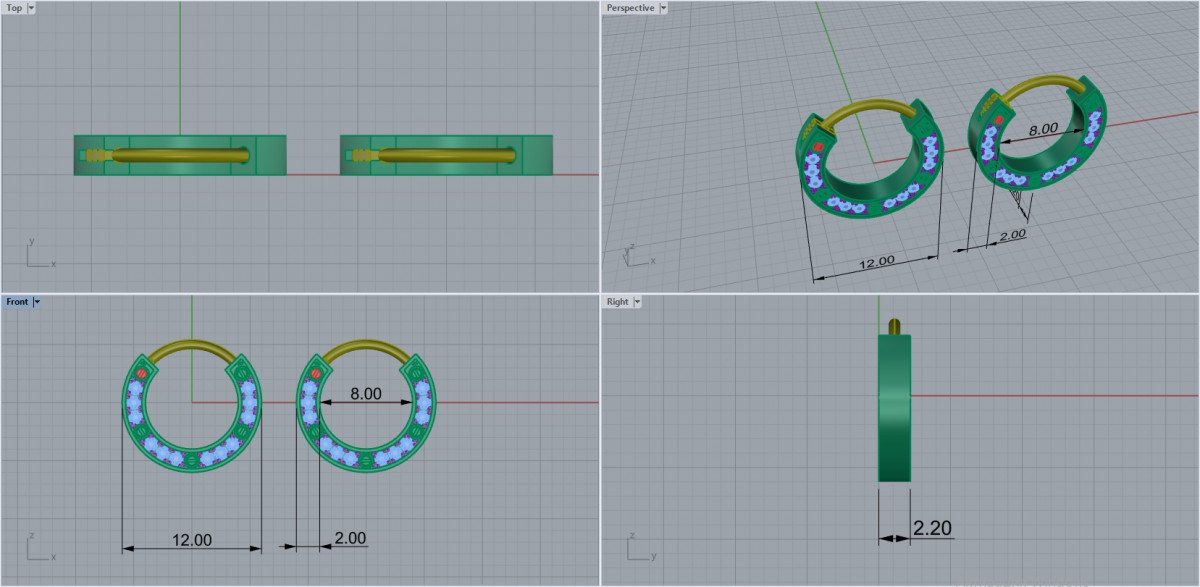The width and height of the screenshot is (1200, 587).
Task: Open the Perspective viewport menu arrow
Action: click(664, 7)
